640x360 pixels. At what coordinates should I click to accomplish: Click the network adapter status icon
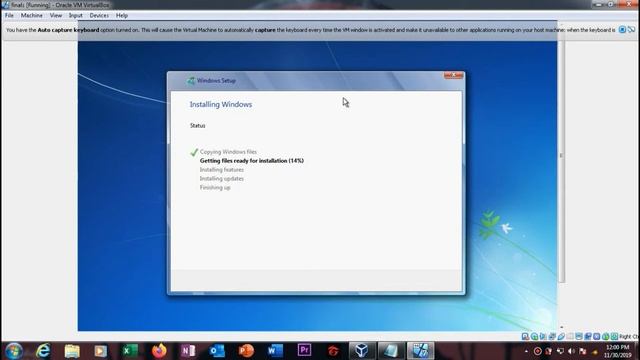552,336
